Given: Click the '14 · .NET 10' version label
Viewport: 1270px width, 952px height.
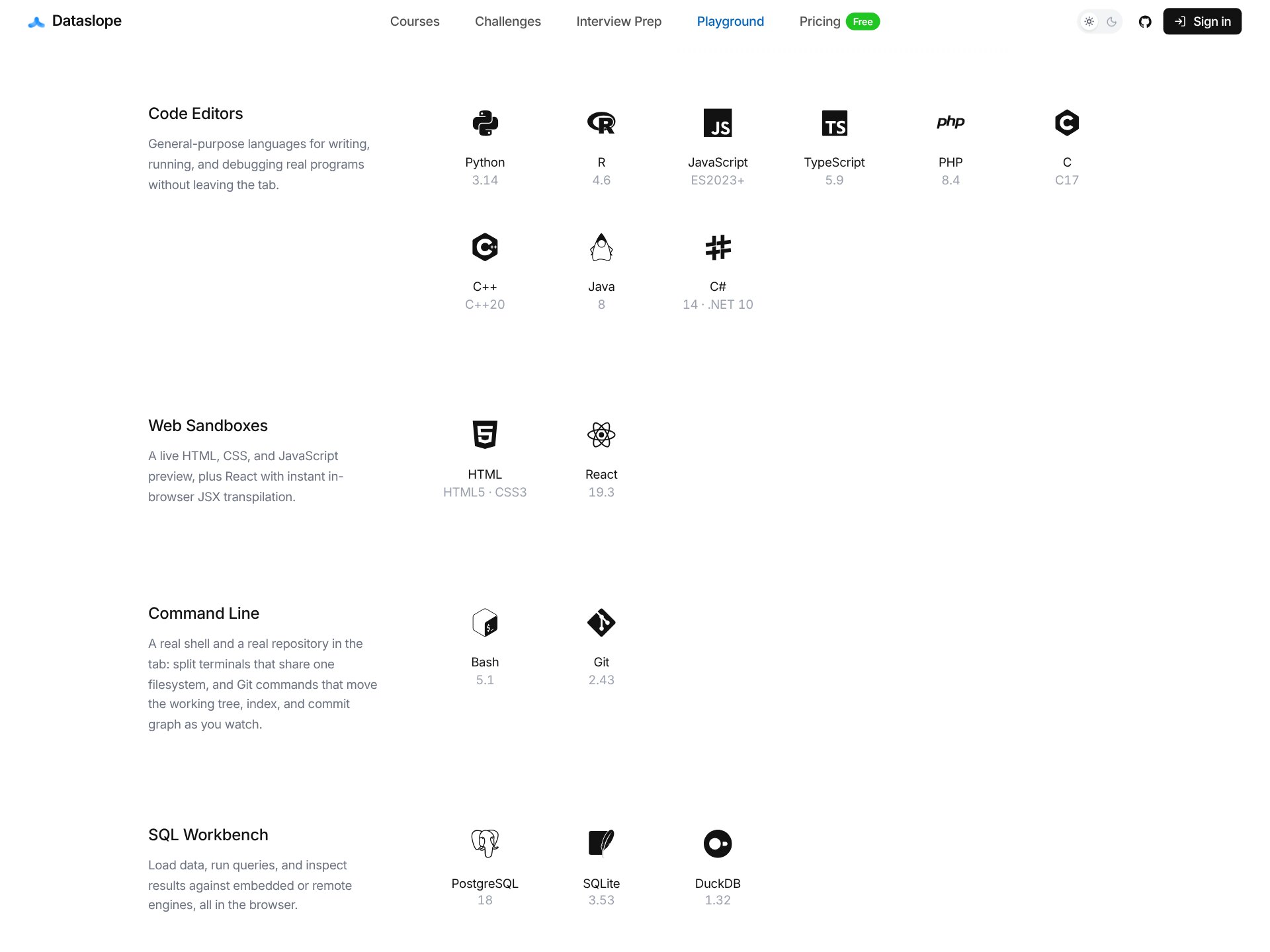Looking at the screenshot, I should pyautogui.click(x=718, y=305).
